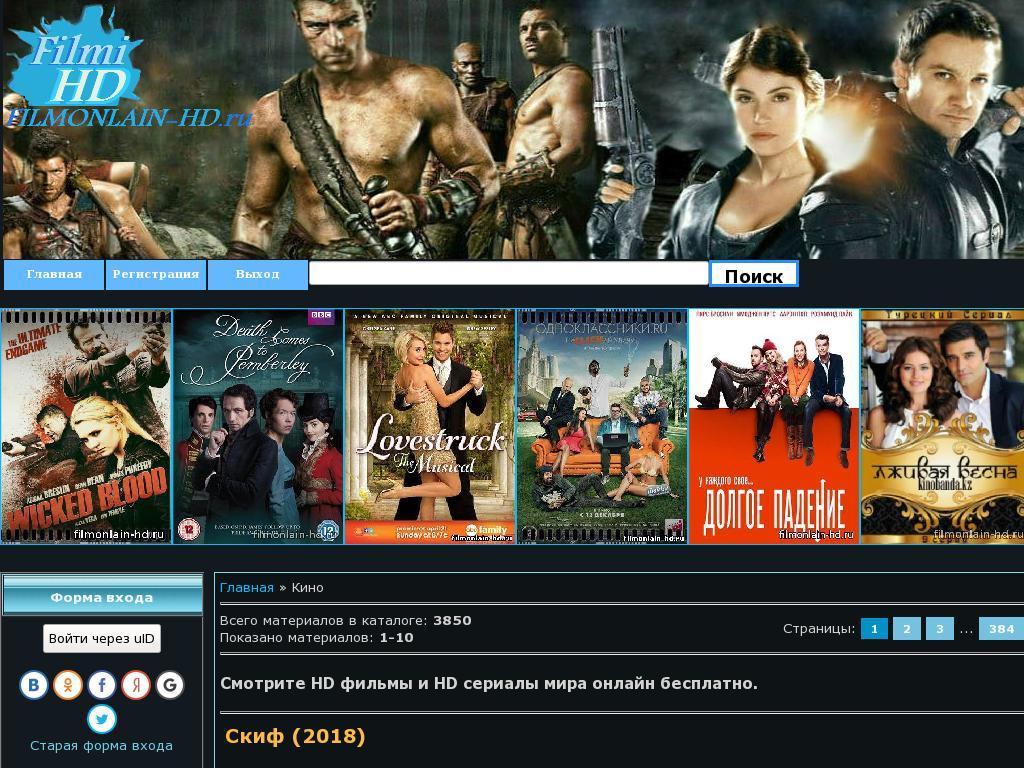Focus the search text field
Image resolution: width=1024 pixels, height=768 pixels.
tap(508, 274)
